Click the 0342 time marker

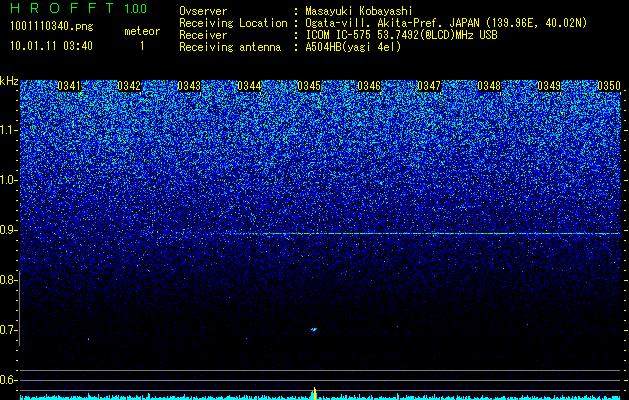tap(129, 86)
